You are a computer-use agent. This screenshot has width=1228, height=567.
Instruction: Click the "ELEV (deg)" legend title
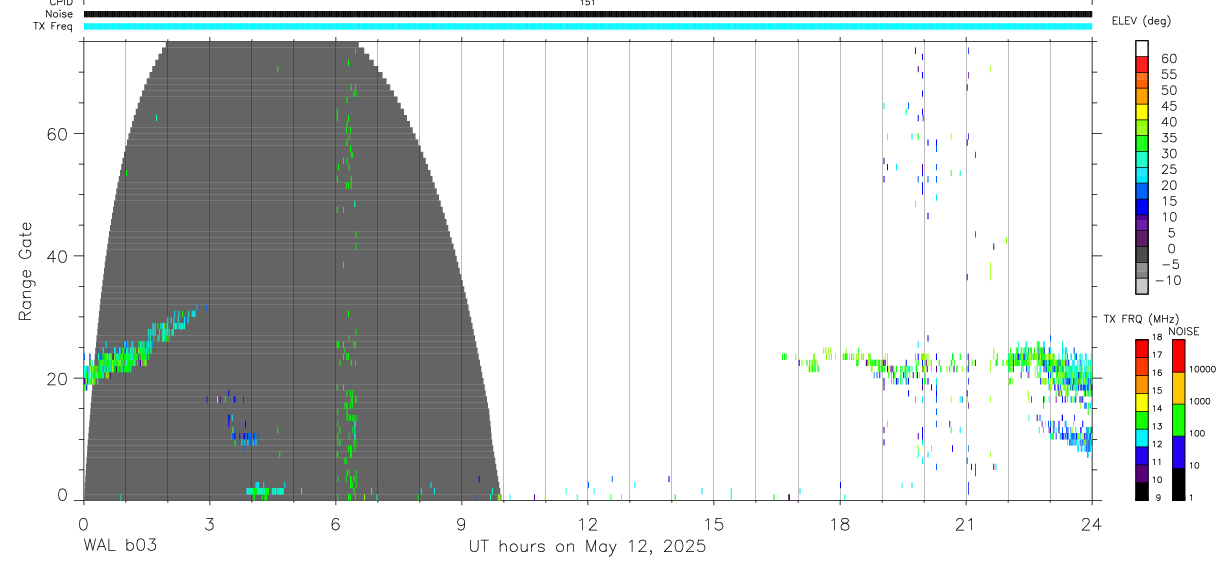1141,21
